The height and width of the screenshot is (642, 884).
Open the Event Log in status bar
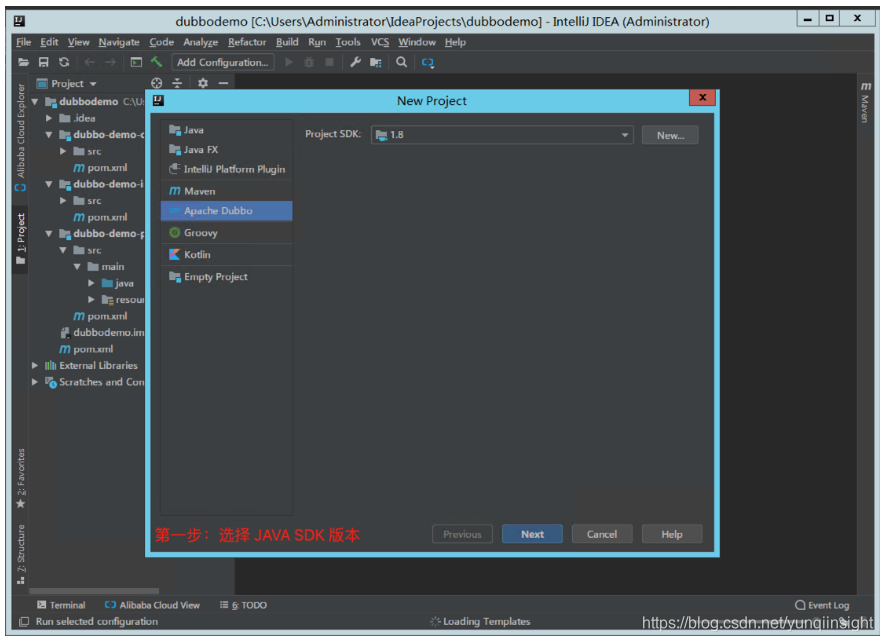pos(822,605)
